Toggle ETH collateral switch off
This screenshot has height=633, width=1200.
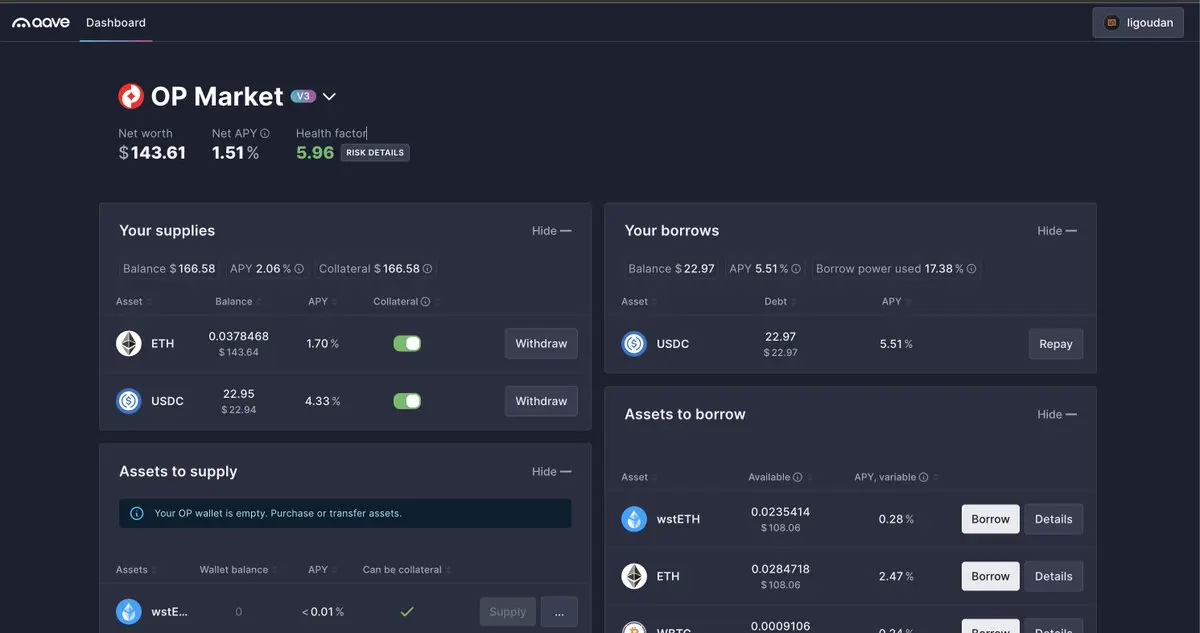pos(407,344)
